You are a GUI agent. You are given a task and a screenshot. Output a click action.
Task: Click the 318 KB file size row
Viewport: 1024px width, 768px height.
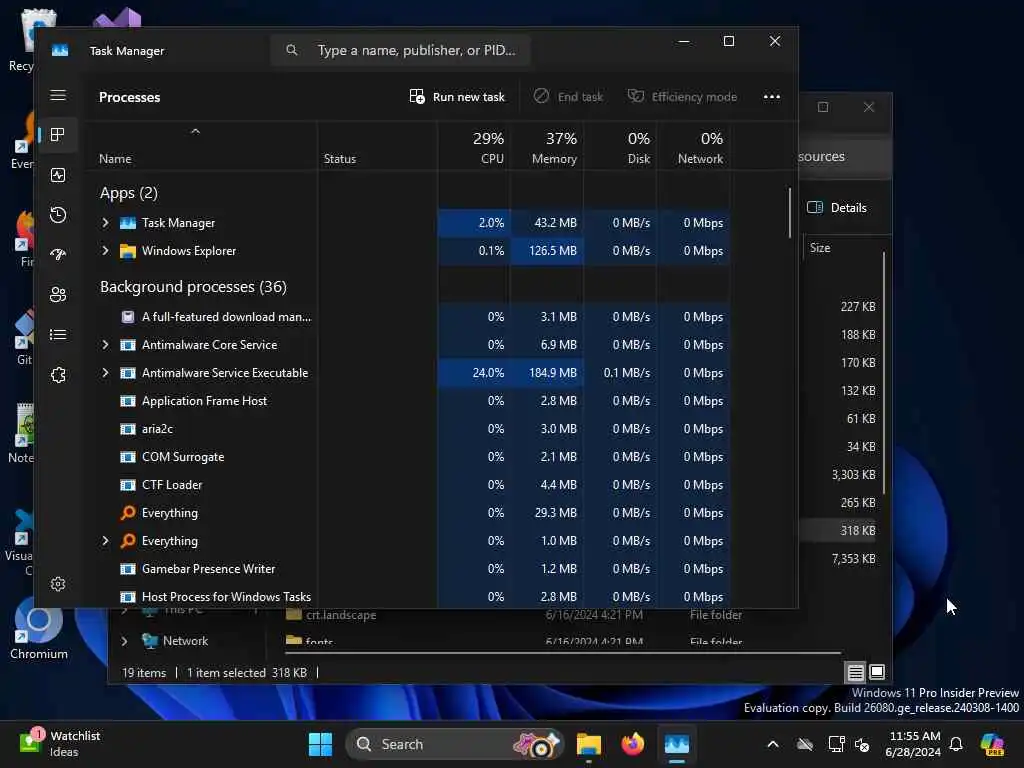pyautogui.click(x=858, y=531)
